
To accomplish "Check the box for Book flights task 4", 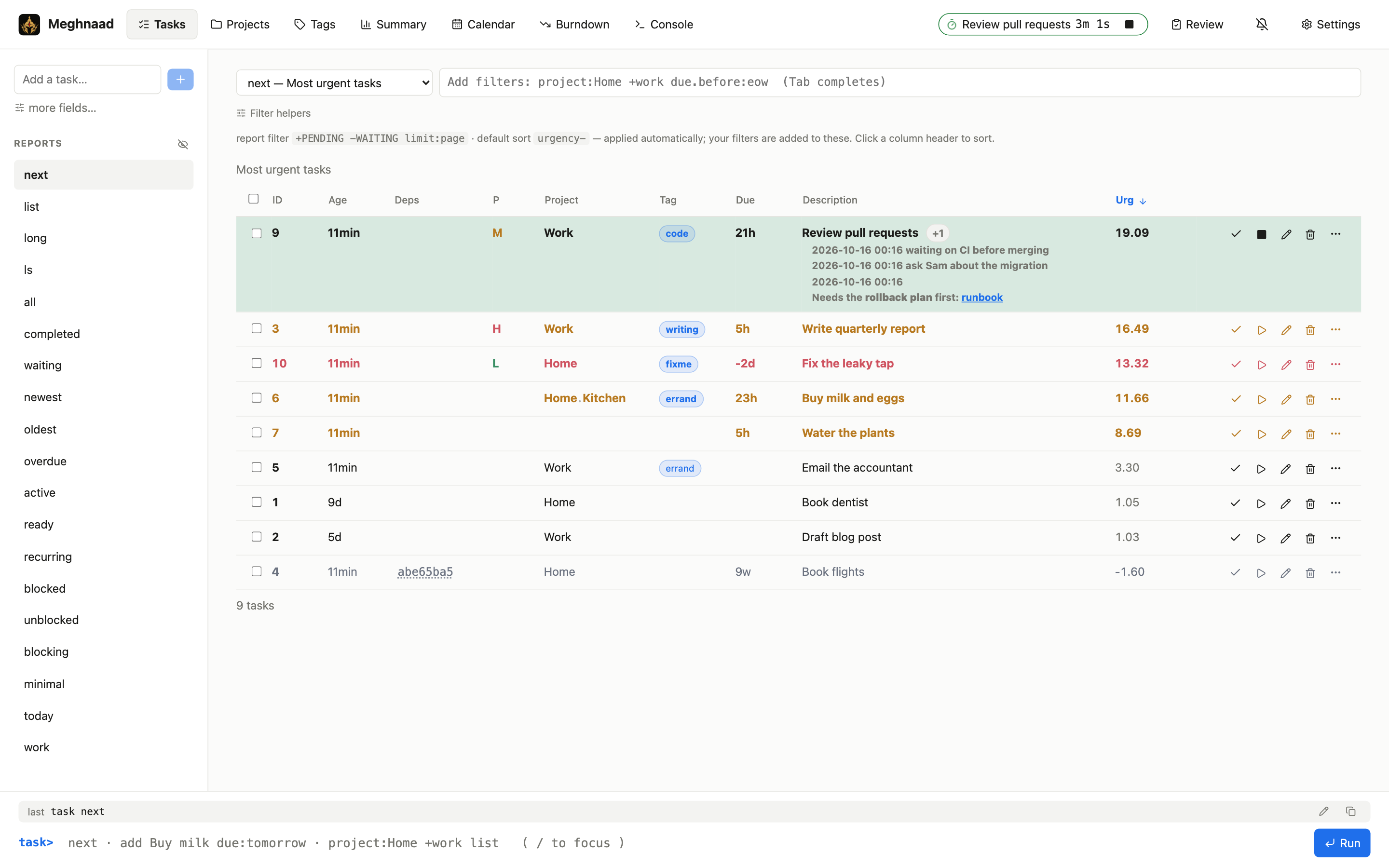I will tap(257, 571).
